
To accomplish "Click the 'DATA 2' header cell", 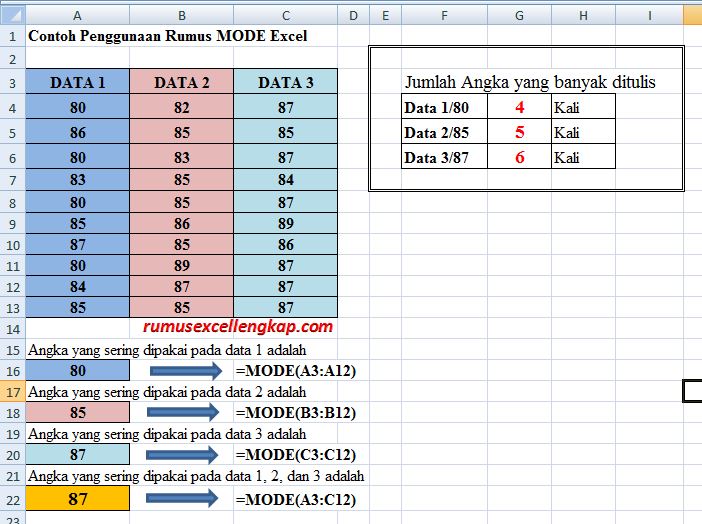I will click(182, 82).
